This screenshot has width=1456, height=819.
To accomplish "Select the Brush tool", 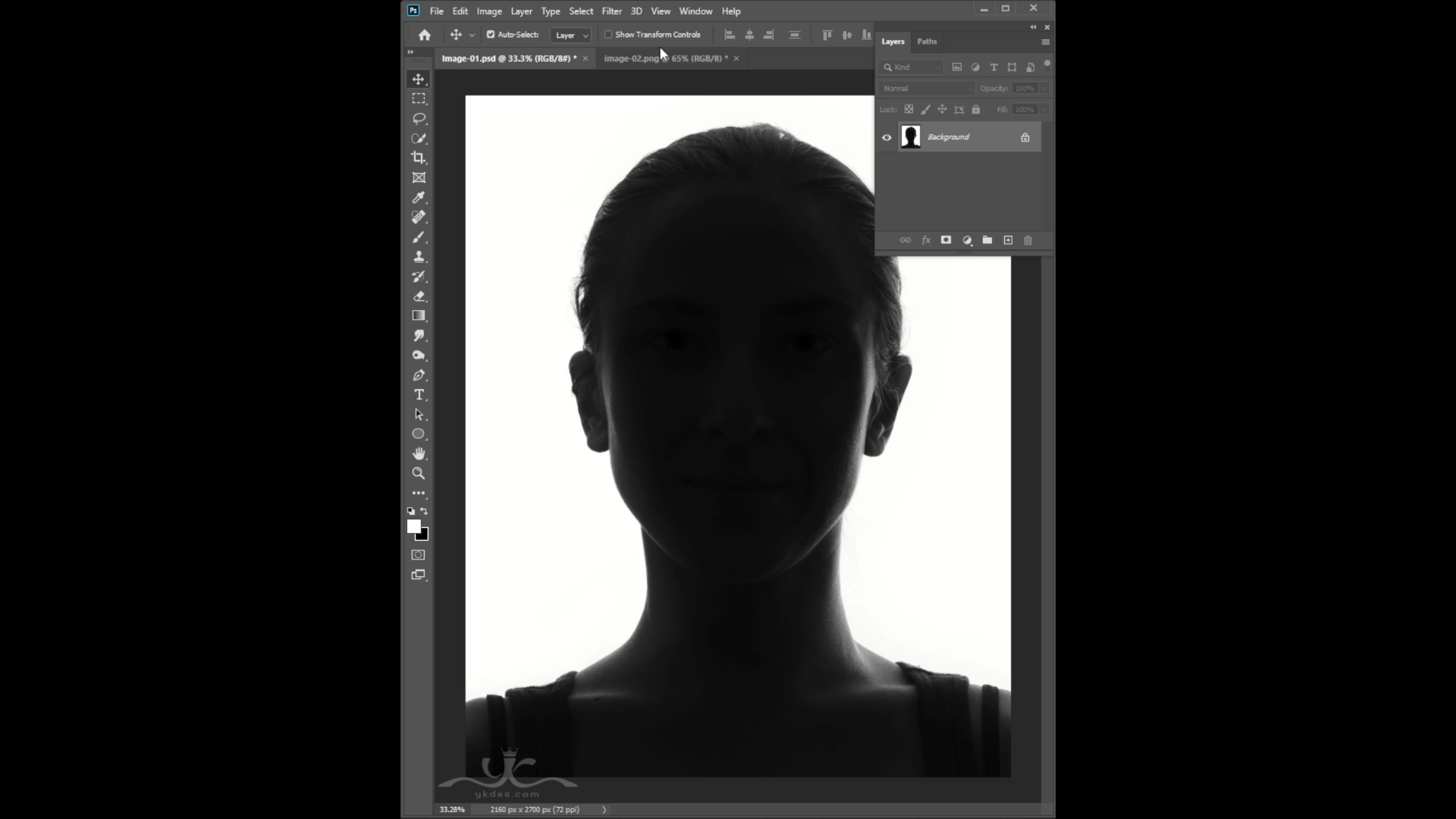I will [x=419, y=237].
